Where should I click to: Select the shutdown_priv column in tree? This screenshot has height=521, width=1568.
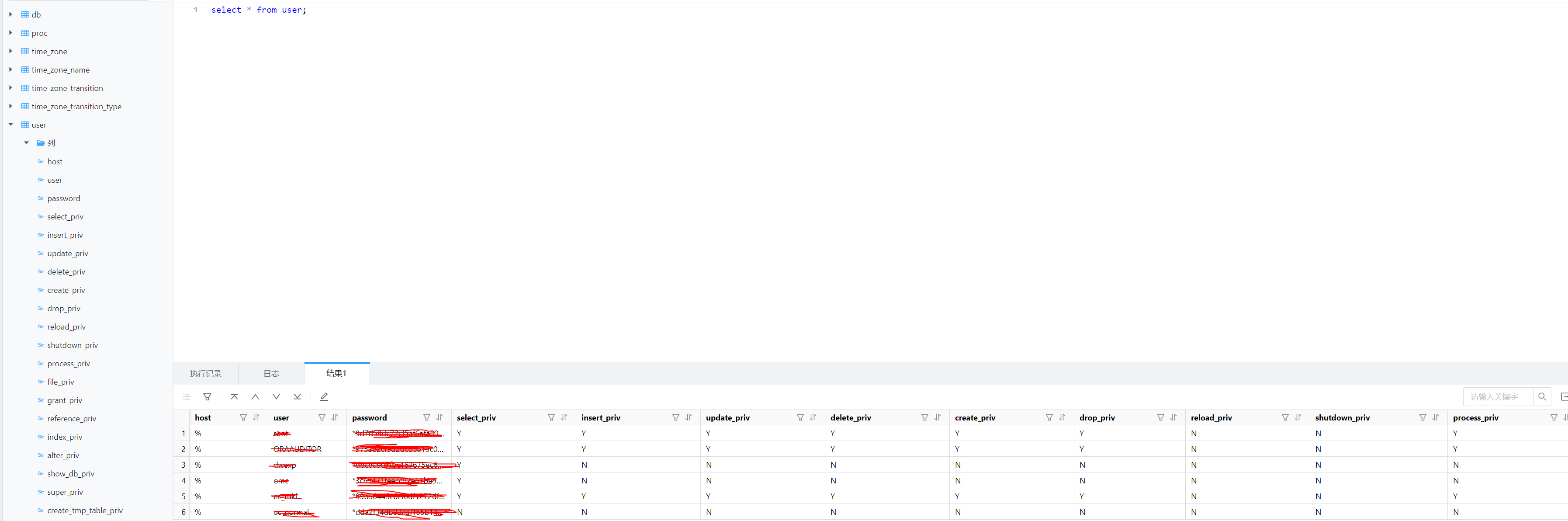tap(73, 345)
